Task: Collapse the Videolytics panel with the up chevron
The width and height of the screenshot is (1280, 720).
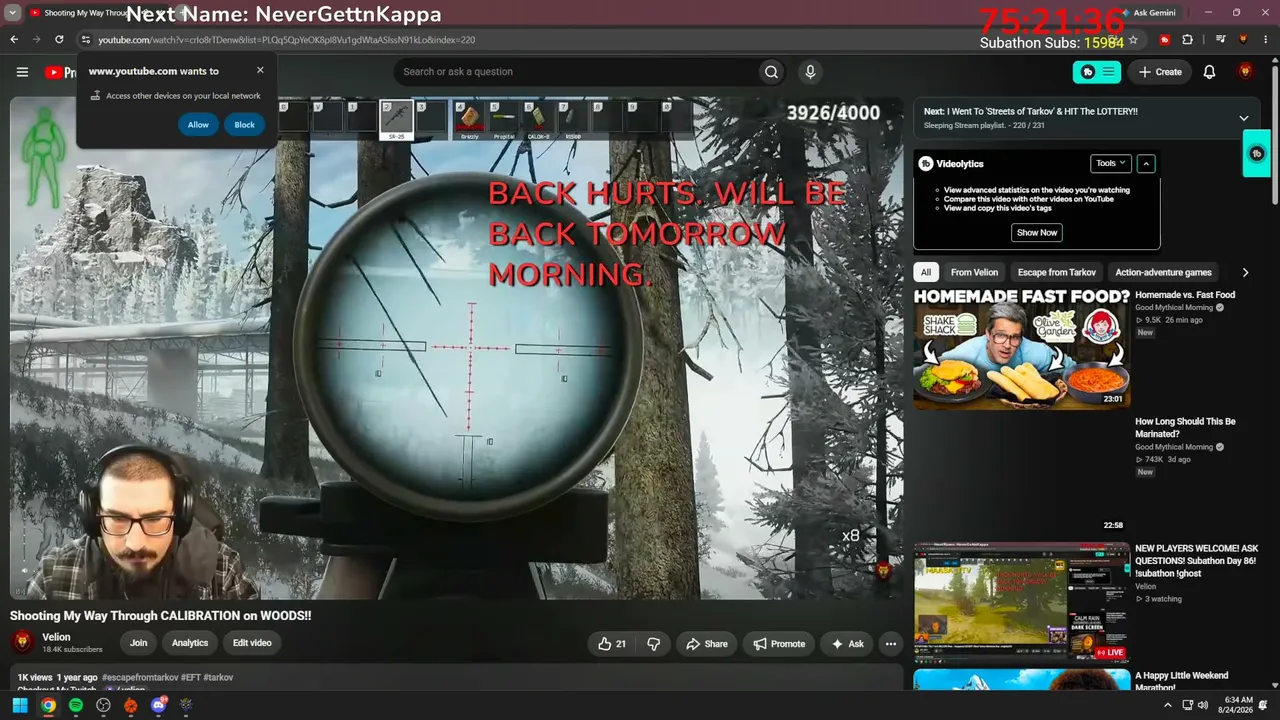Action: point(1146,163)
